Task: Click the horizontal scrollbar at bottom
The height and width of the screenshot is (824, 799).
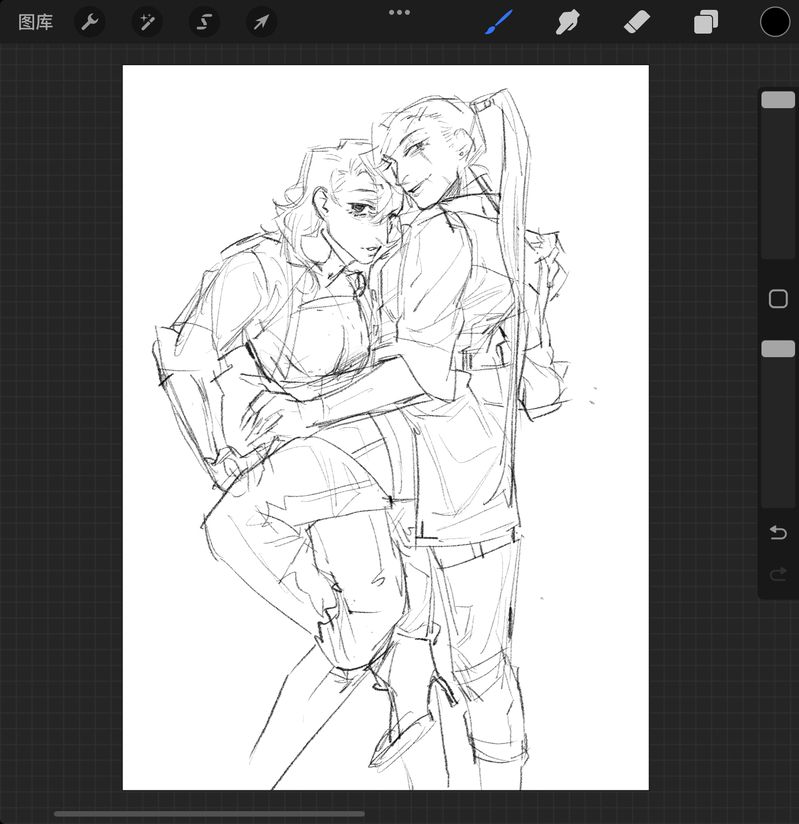Action: click(209, 813)
